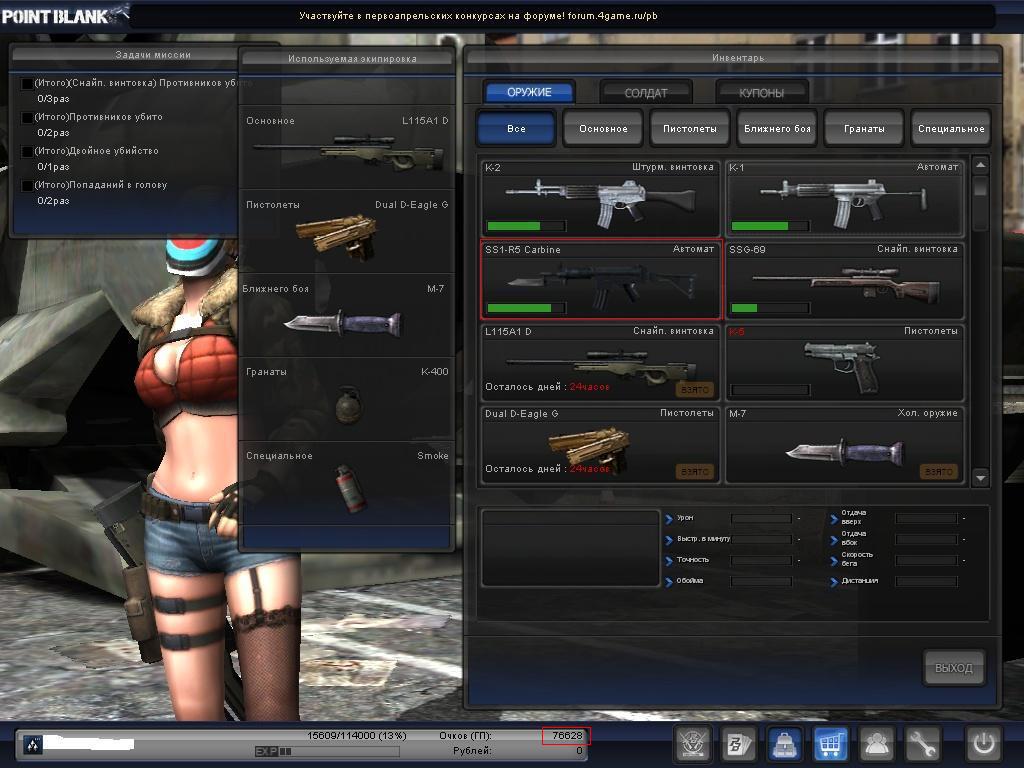Open the PB mission cards icon
1024x768 pixels.
[739, 744]
